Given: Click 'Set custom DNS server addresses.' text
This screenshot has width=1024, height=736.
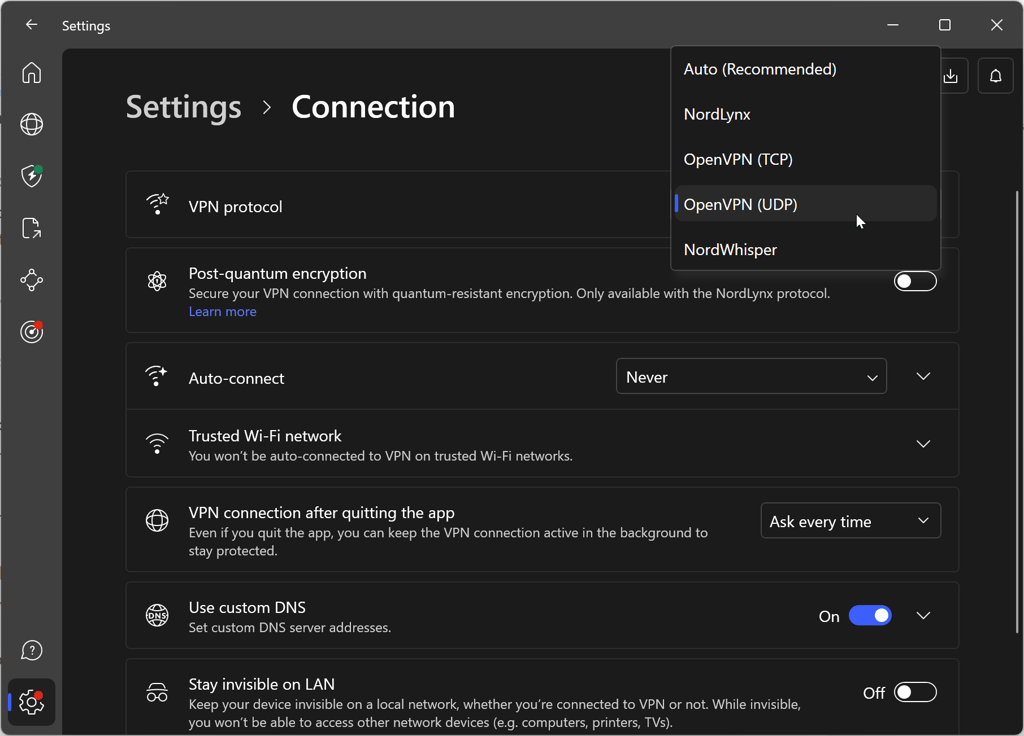Looking at the screenshot, I should tap(289, 628).
